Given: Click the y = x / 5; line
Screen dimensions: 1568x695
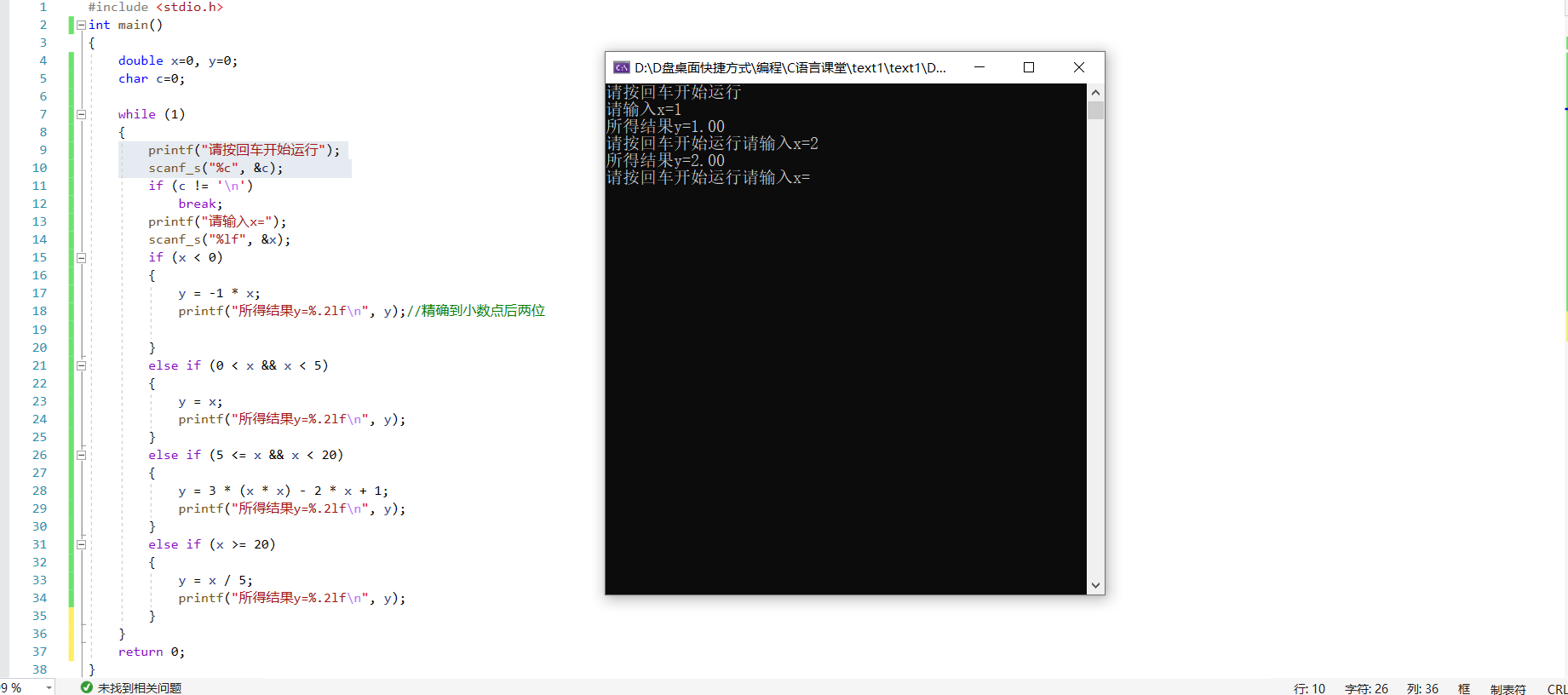Looking at the screenshot, I should click(x=215, y=580).
